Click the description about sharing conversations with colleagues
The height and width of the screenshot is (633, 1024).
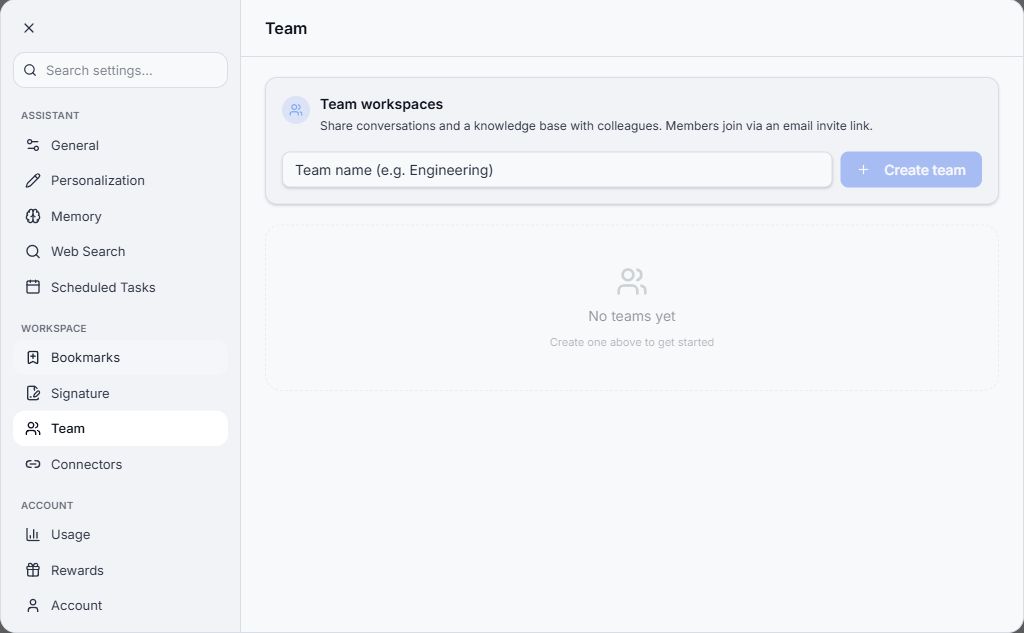coord(596,125)
